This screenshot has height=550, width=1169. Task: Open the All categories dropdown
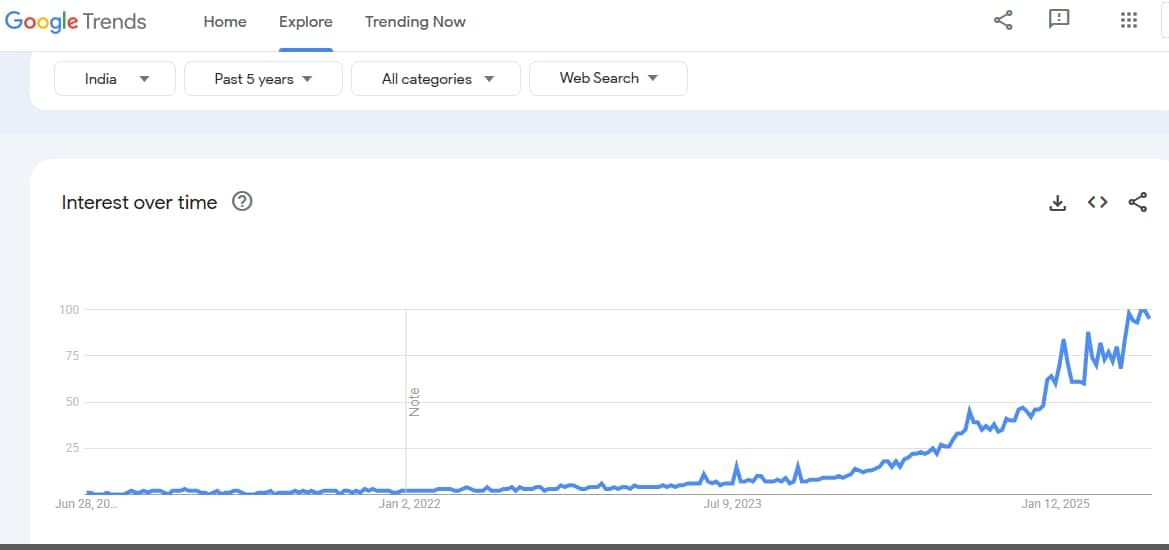(x=436, y=78)
